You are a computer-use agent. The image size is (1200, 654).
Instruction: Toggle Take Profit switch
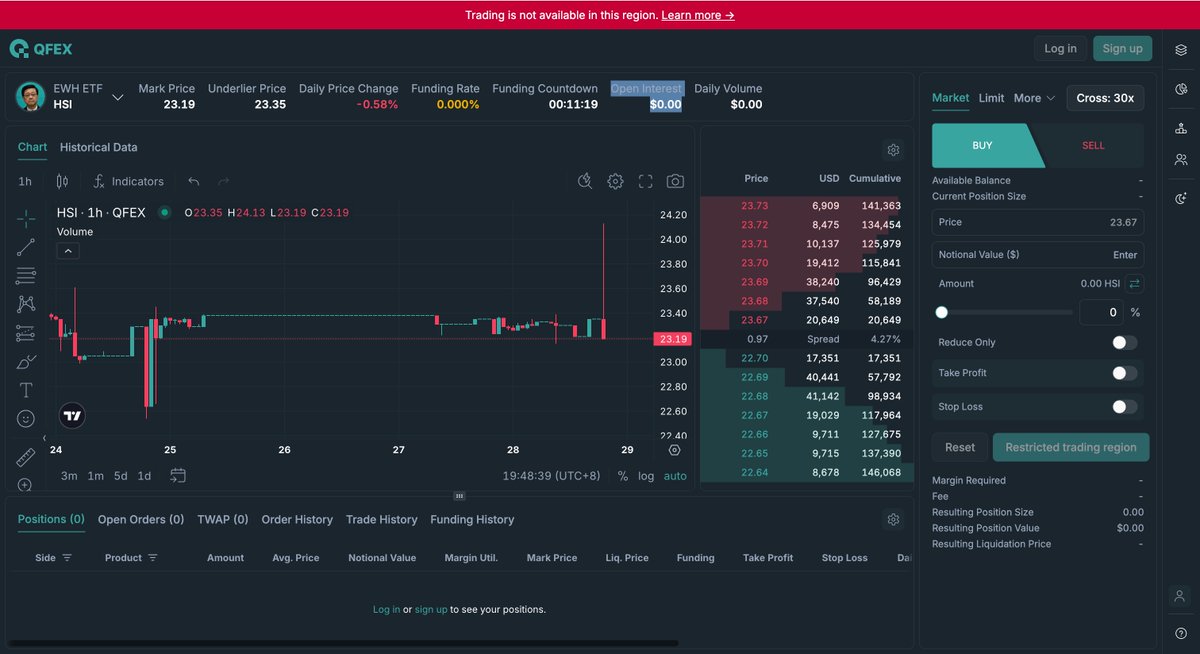click(x=1125, y=373)
